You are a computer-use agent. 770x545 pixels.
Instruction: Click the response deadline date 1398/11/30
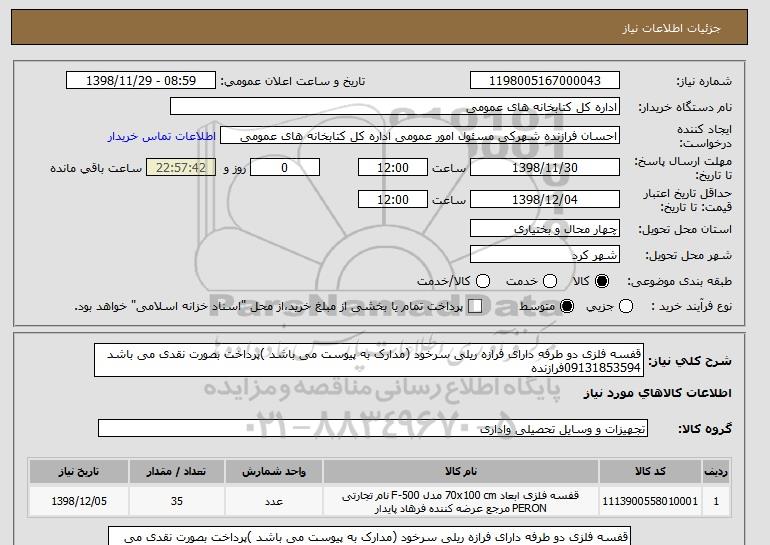[x=545, y=167]
